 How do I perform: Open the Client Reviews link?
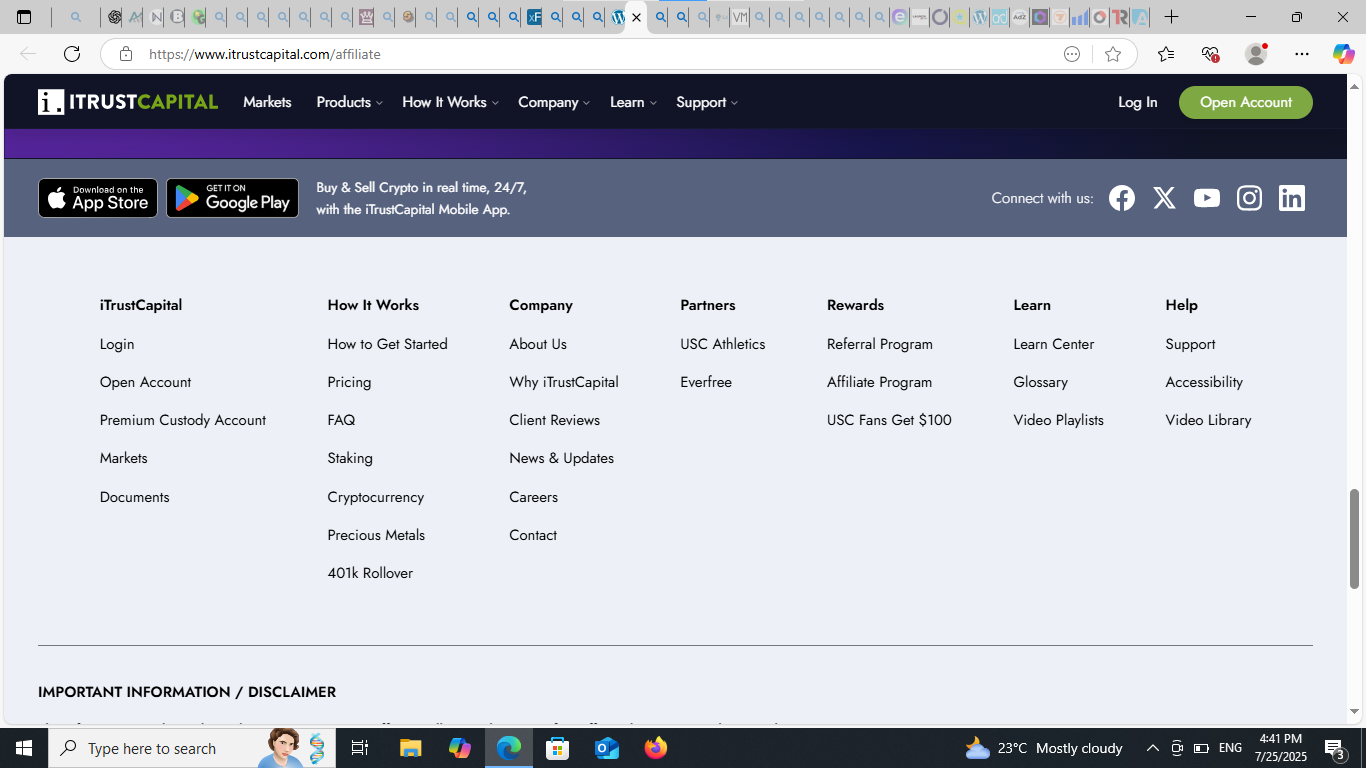pos(555,420)
